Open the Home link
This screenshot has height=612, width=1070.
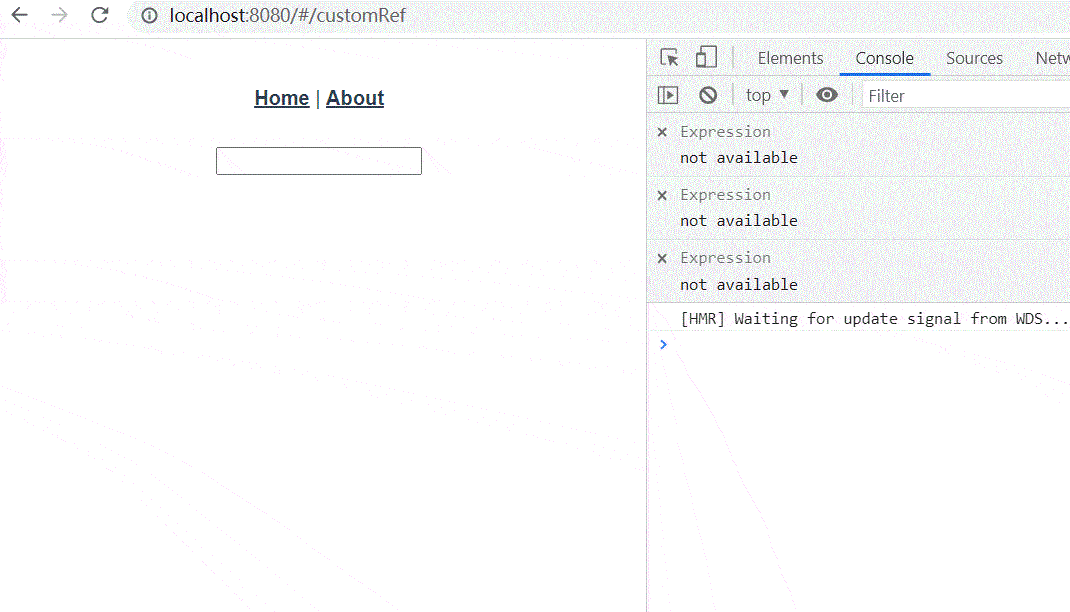282,98
